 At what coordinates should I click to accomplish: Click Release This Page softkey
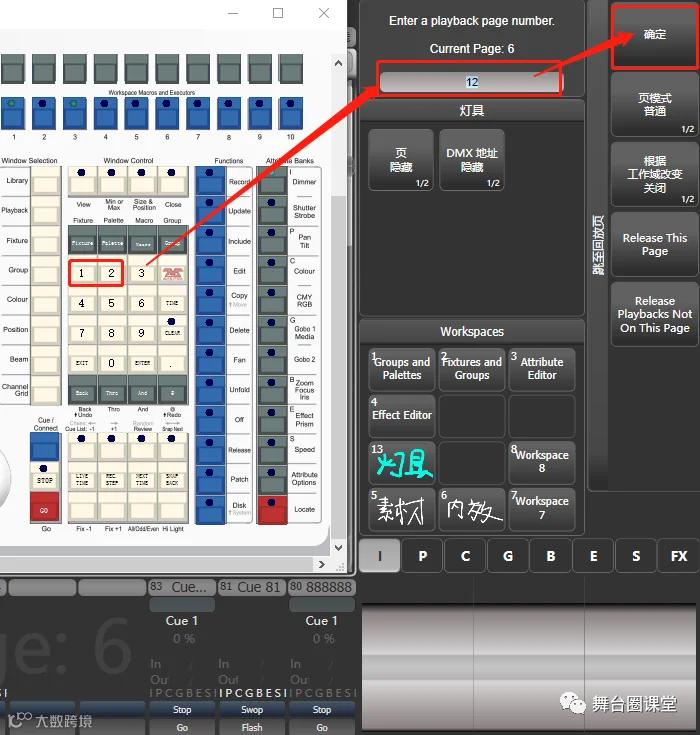click(655, 244)
